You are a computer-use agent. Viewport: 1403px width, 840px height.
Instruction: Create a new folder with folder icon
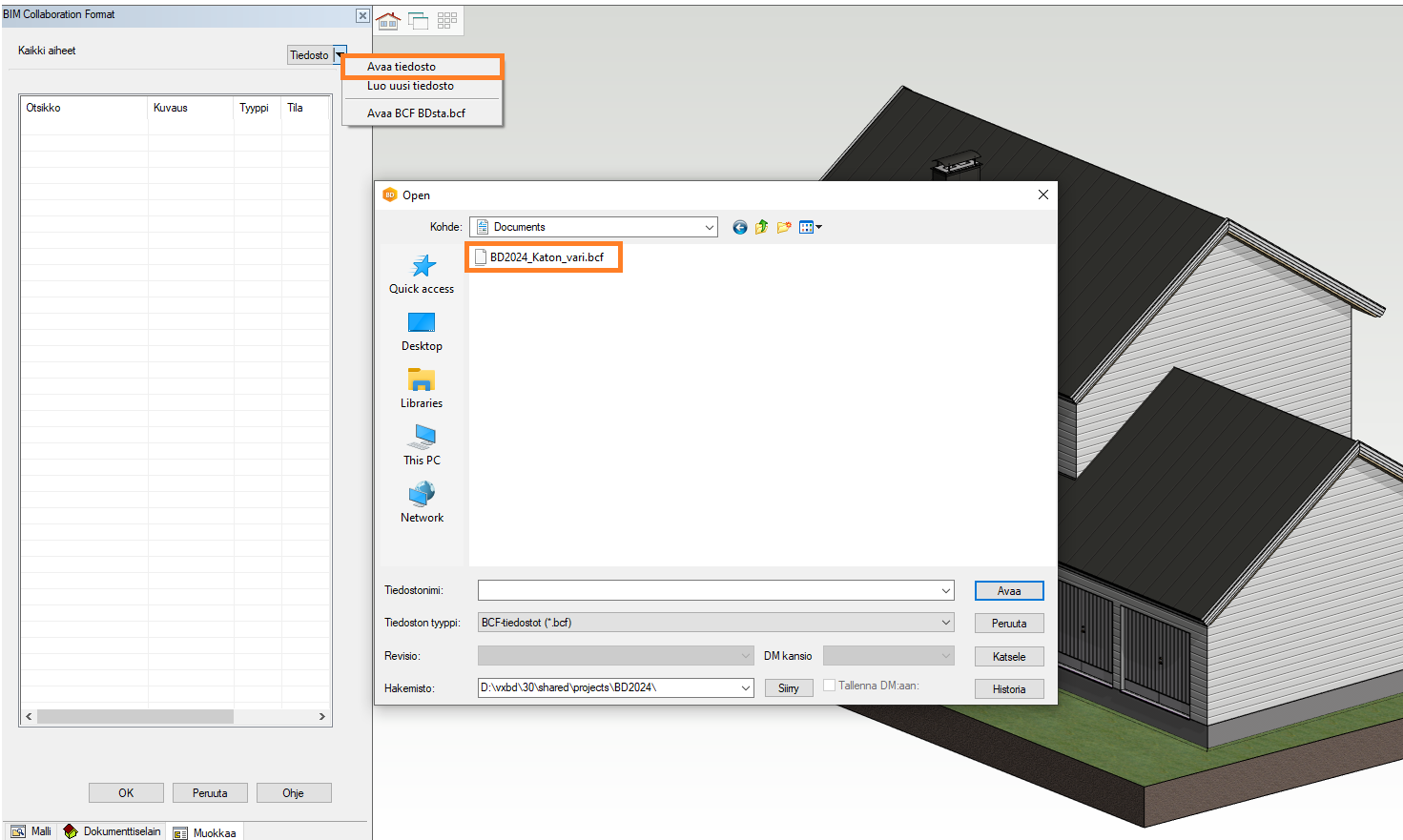click(x=784, y=227)
